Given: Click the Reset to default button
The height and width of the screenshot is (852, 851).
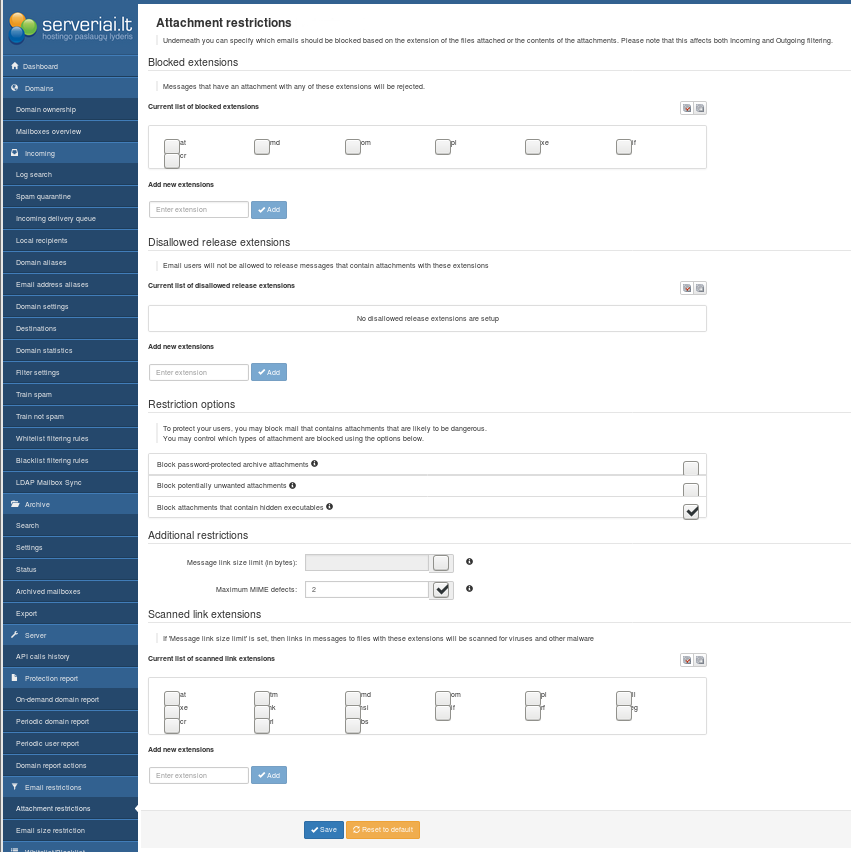Looking at the screenshot, I should [x=383, y=830].
